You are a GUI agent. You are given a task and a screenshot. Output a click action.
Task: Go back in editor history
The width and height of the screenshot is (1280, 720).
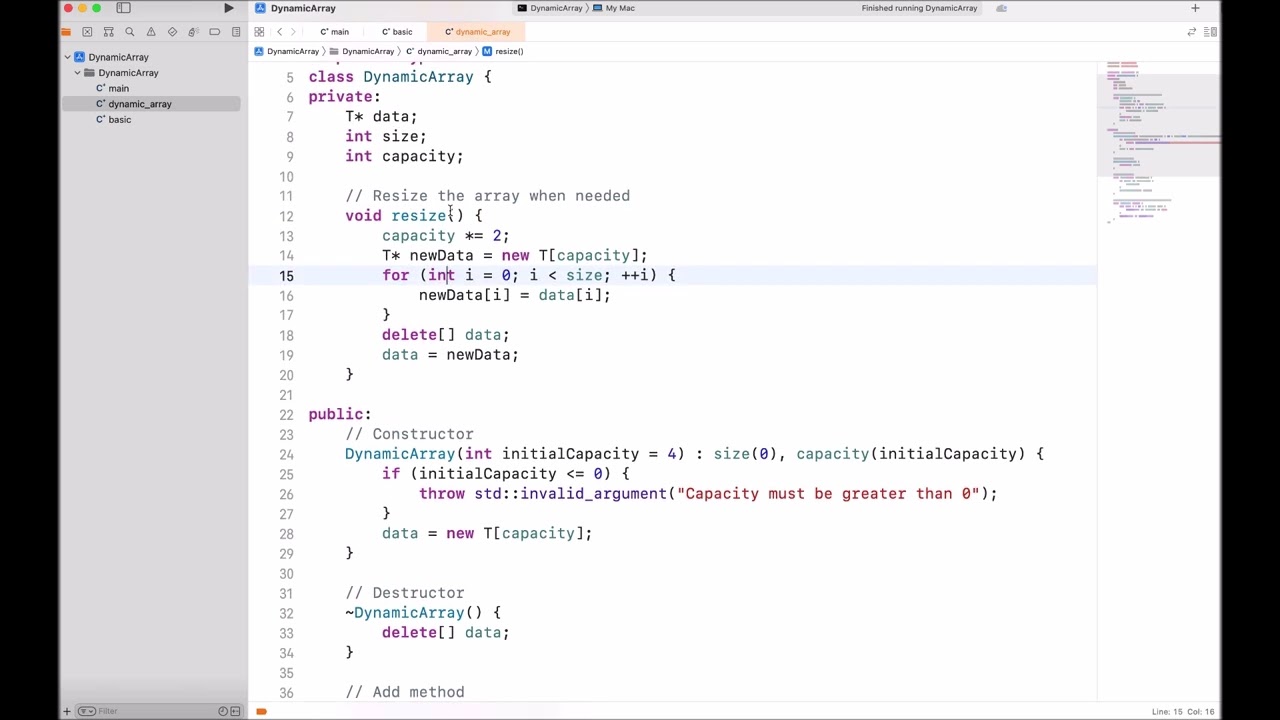[280, 32]
